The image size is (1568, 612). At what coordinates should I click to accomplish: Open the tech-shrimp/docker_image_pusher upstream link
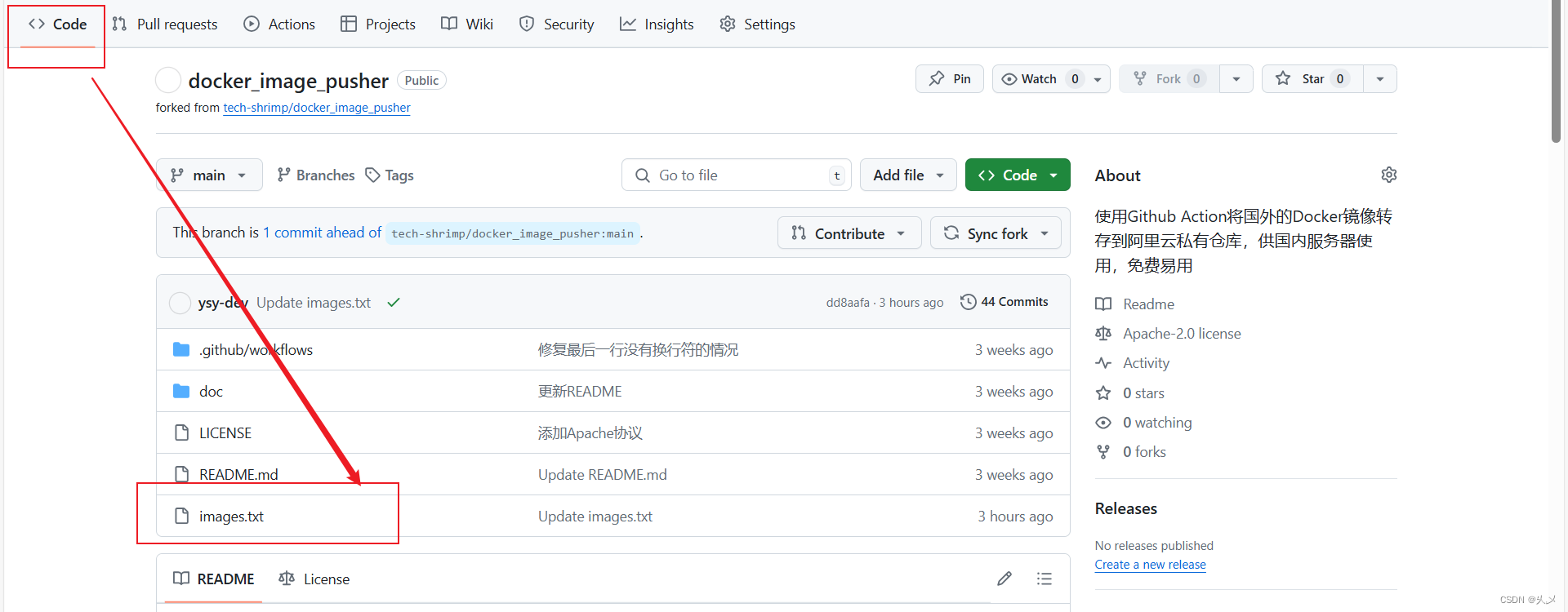pyautogui.click(x=317, y=108)
